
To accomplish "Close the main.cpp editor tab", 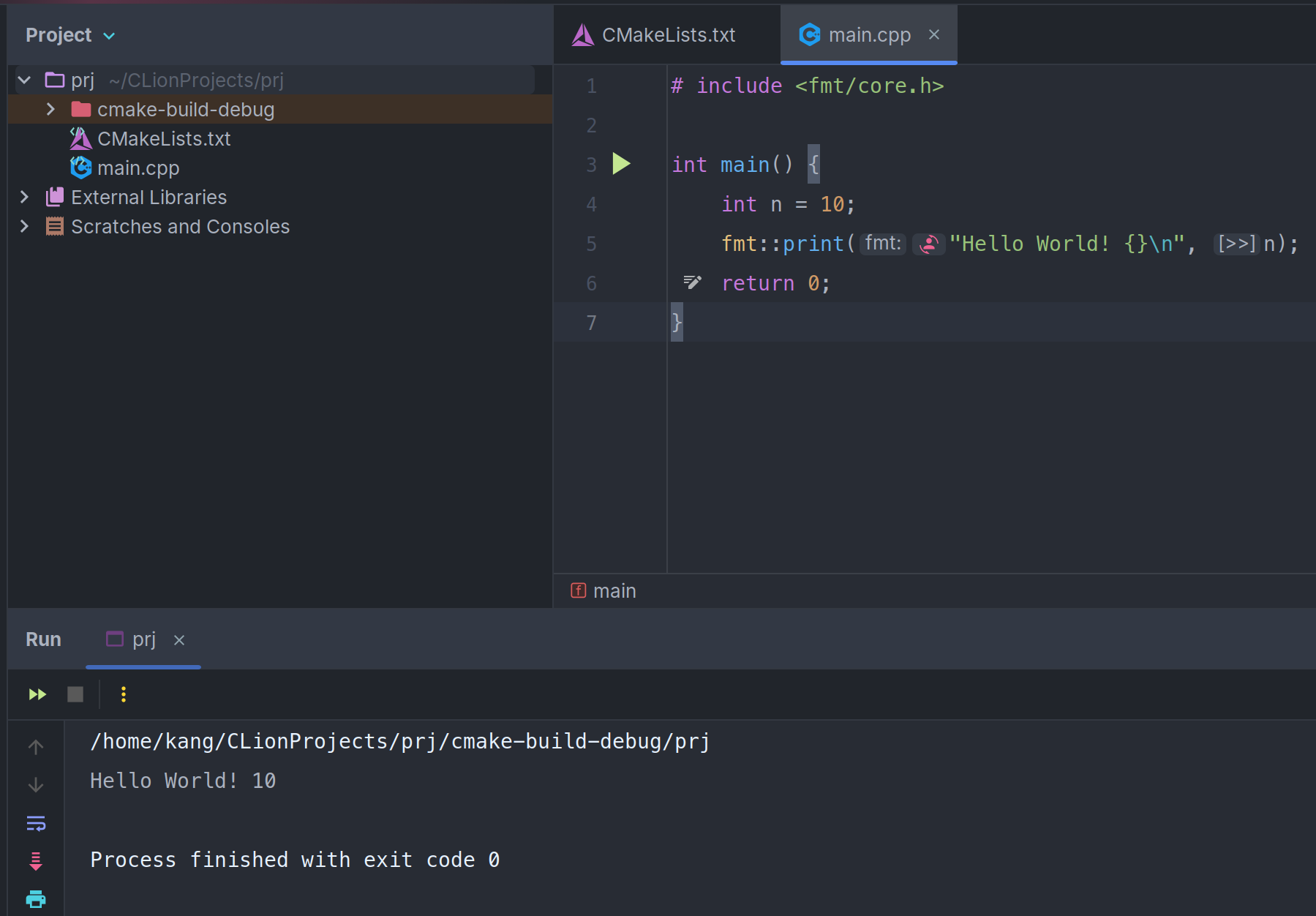I will [934, 34].
